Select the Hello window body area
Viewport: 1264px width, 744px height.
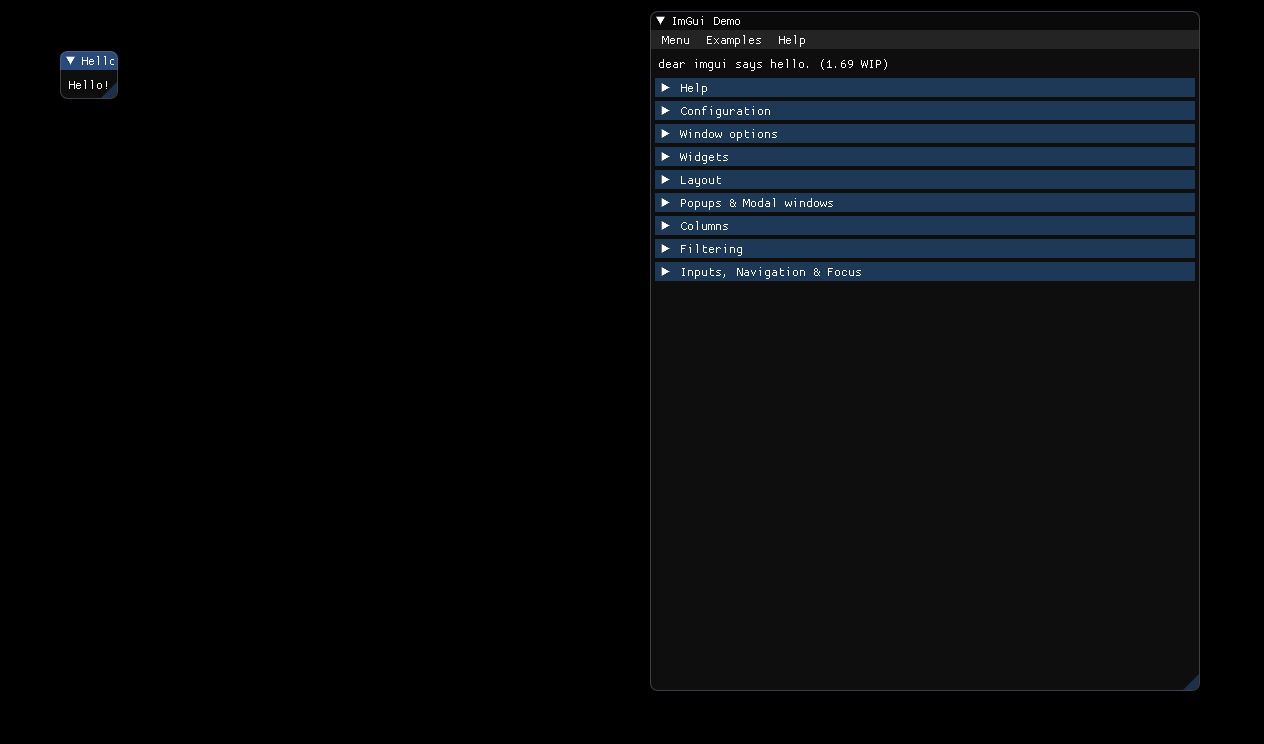pyautogui.click(x=88, y=85)
